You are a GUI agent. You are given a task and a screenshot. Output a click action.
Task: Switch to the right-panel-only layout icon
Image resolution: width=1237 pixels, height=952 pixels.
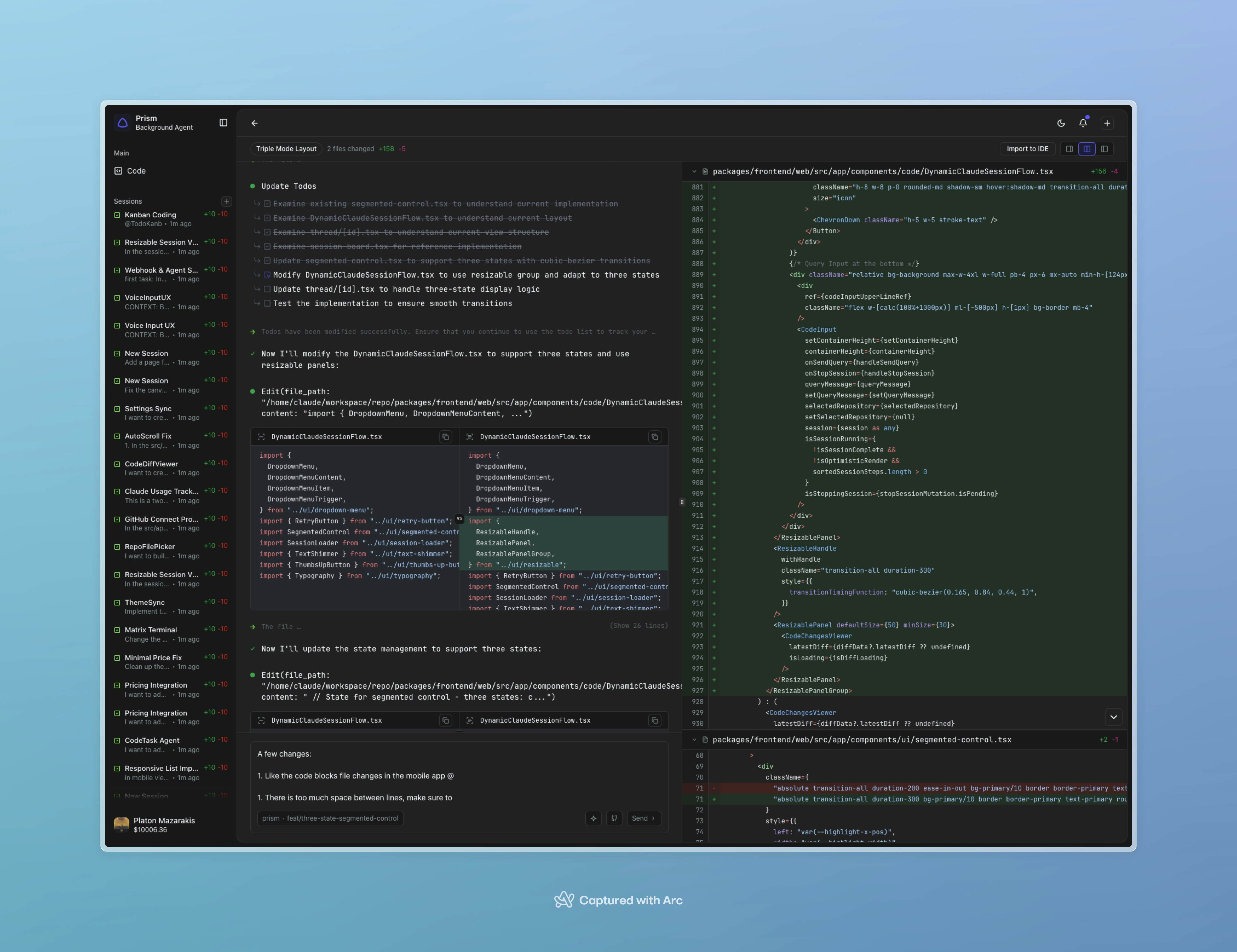pyautogui.click(x=1104, y=149)
